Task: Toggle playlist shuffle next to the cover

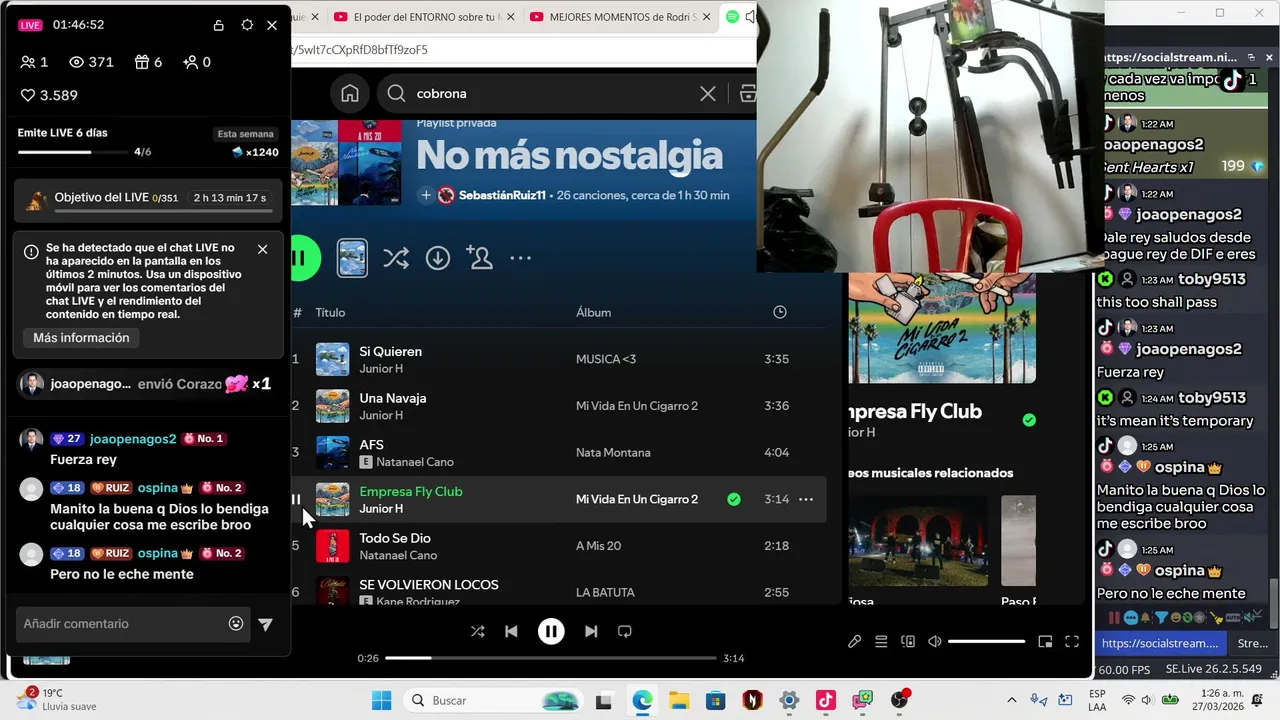Action: [395, 258]
